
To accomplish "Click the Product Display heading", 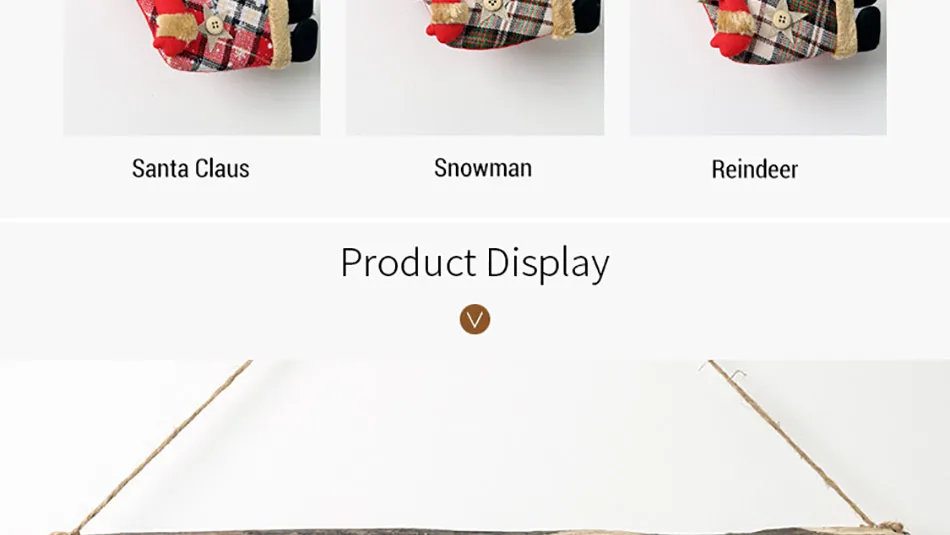I will pyautogui.click(x=475, y=262).
